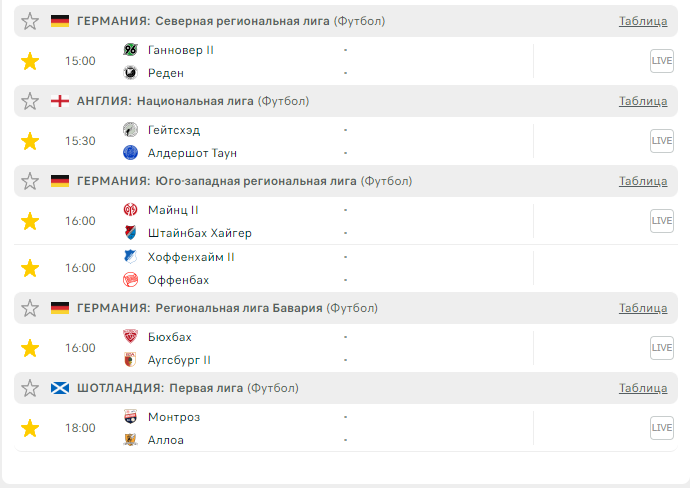Open LIVE stream for Ганновер II match
This screenshot has height=488, width=690.
(661, 60)
